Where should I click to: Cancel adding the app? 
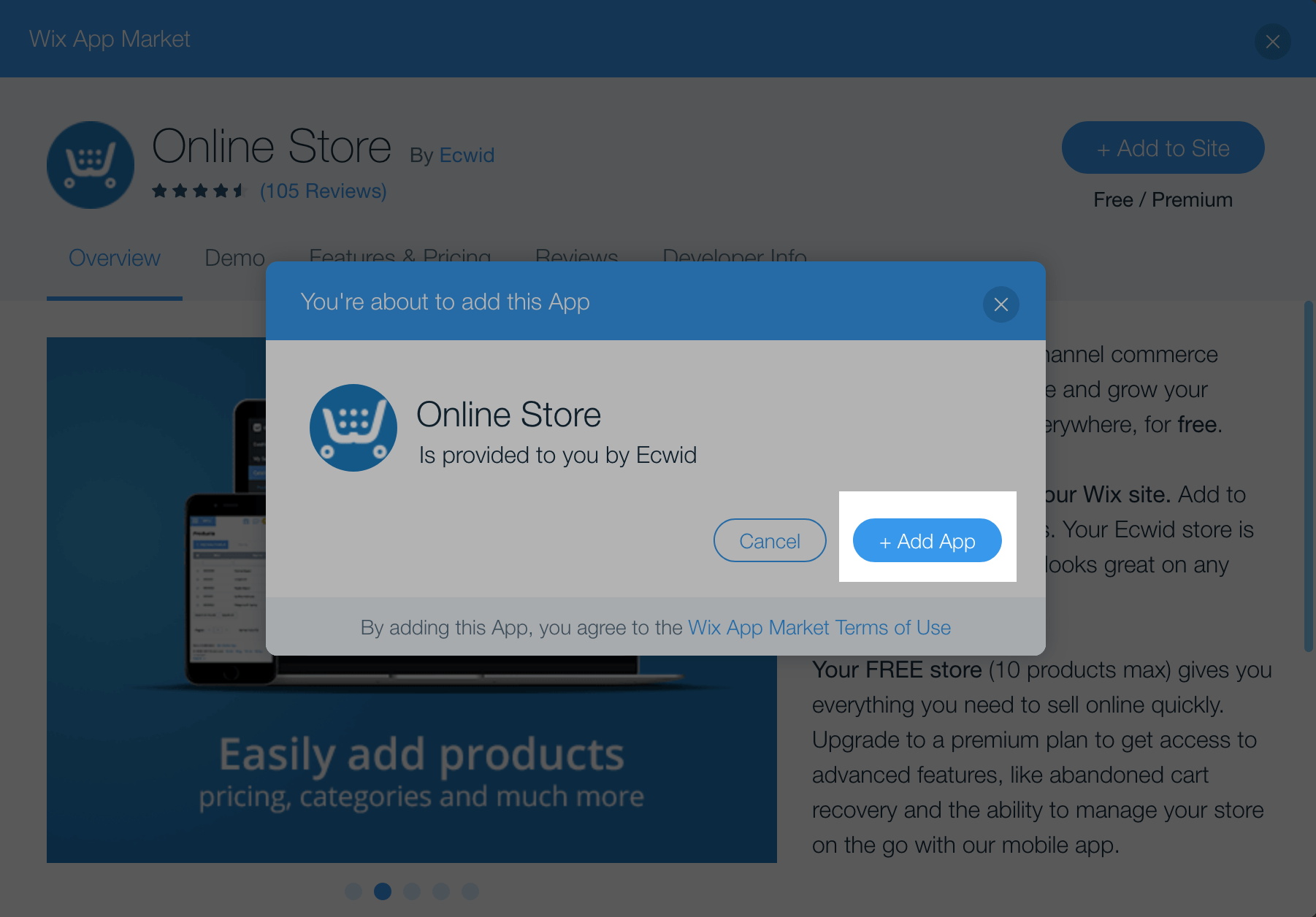[770, 540]
